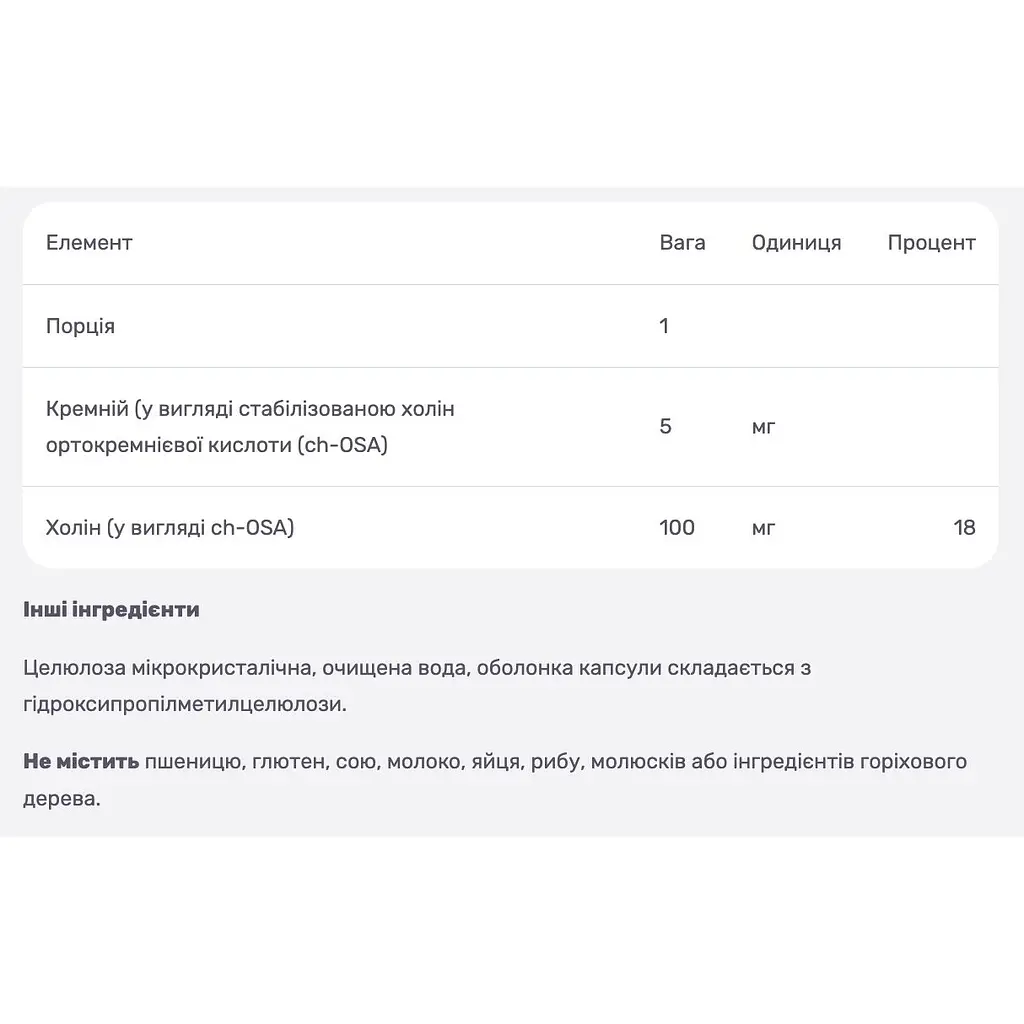Select the Кремній ingredient row text
This screenshot has width=1024, height=1024.
tap(250, 426)
